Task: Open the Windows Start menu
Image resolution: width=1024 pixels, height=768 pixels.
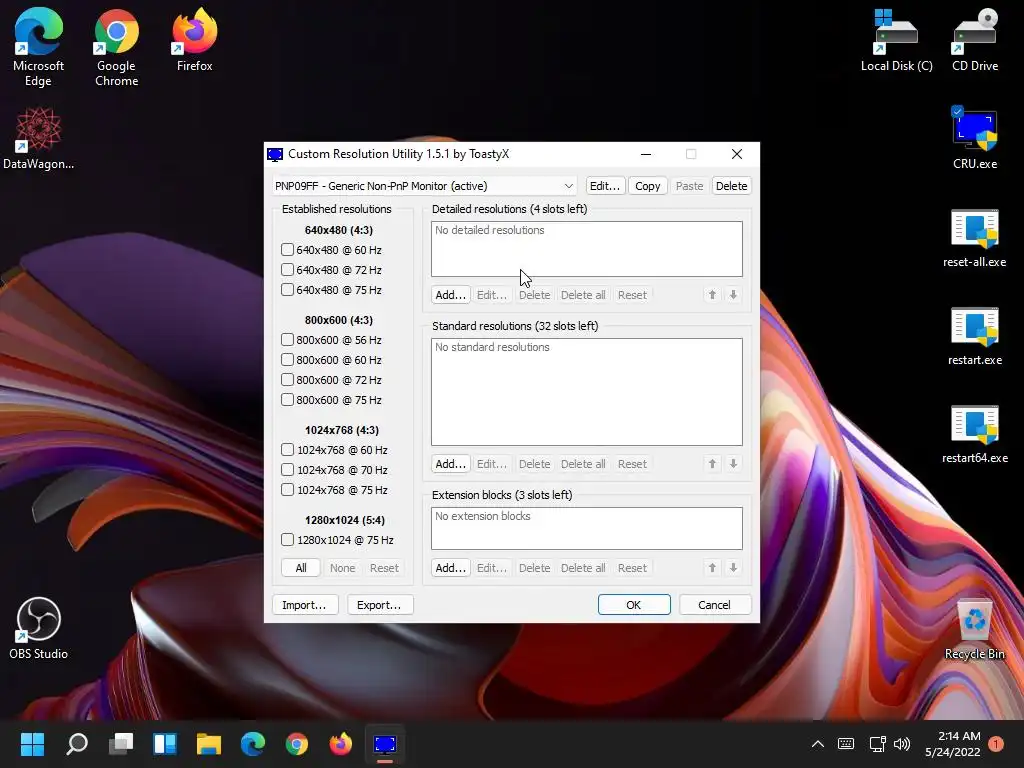Action: coord(32,744)
